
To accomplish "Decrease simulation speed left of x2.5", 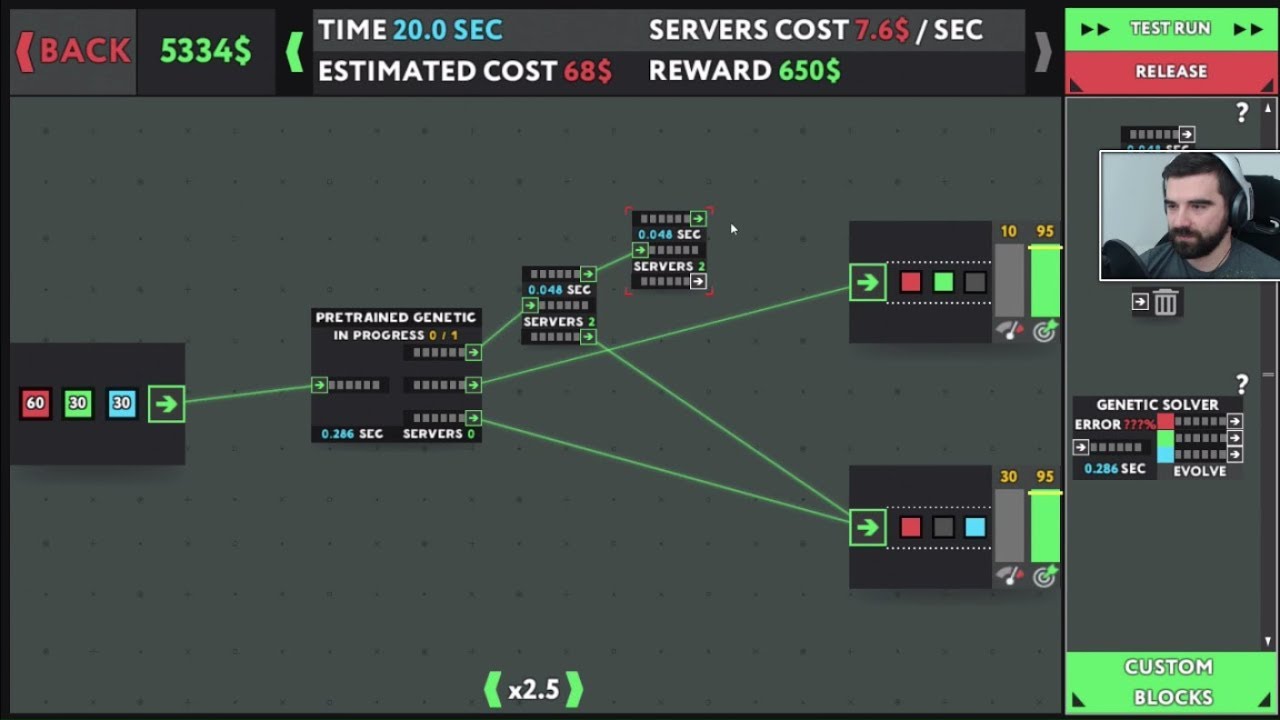I will [492, 689].
